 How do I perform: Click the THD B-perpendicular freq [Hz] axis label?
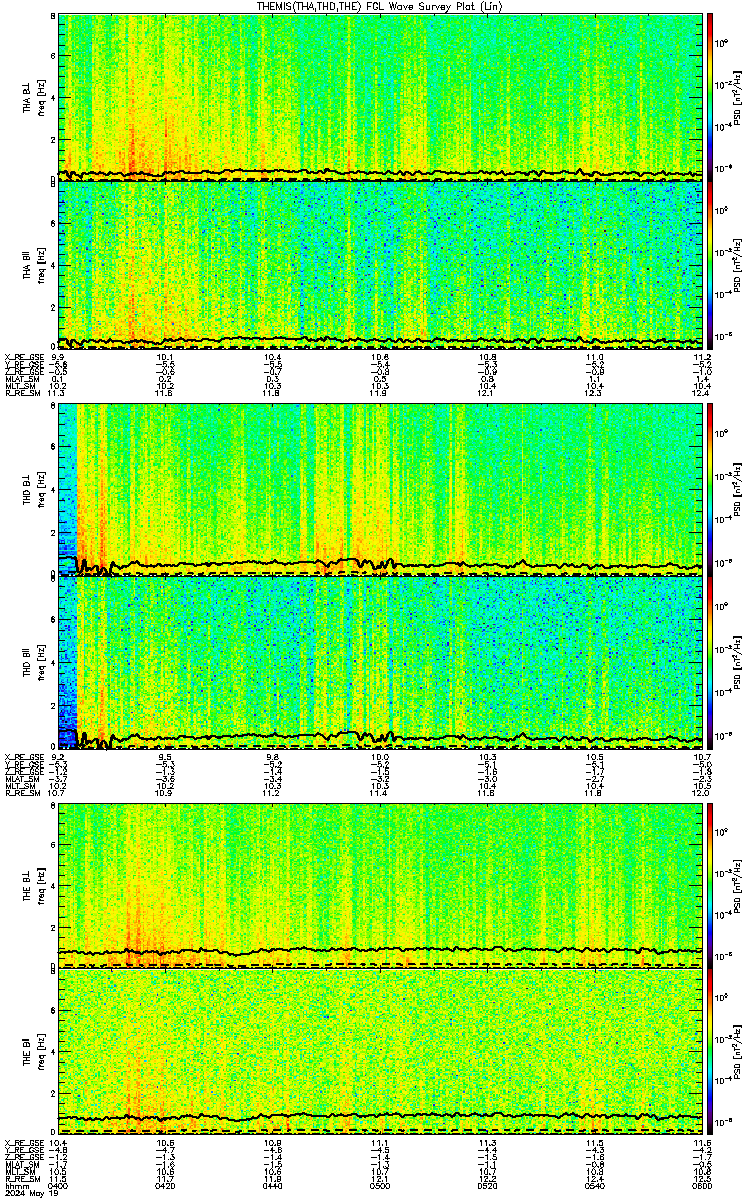(x=39, y=488)
